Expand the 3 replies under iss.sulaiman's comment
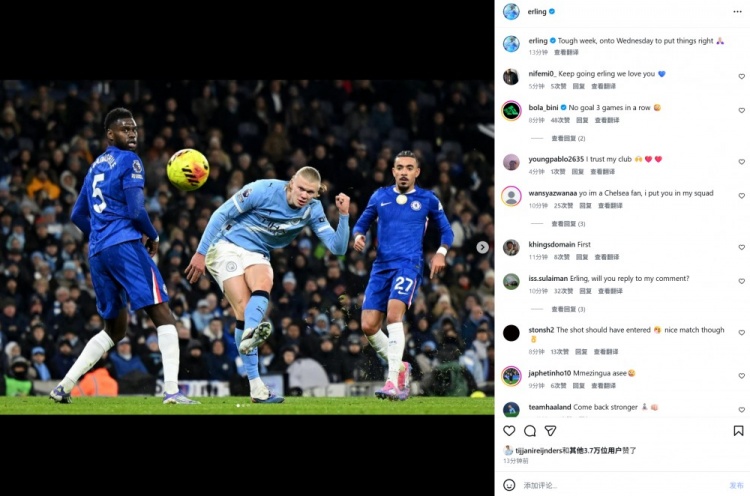750x496 pixels. pos(568,309)
